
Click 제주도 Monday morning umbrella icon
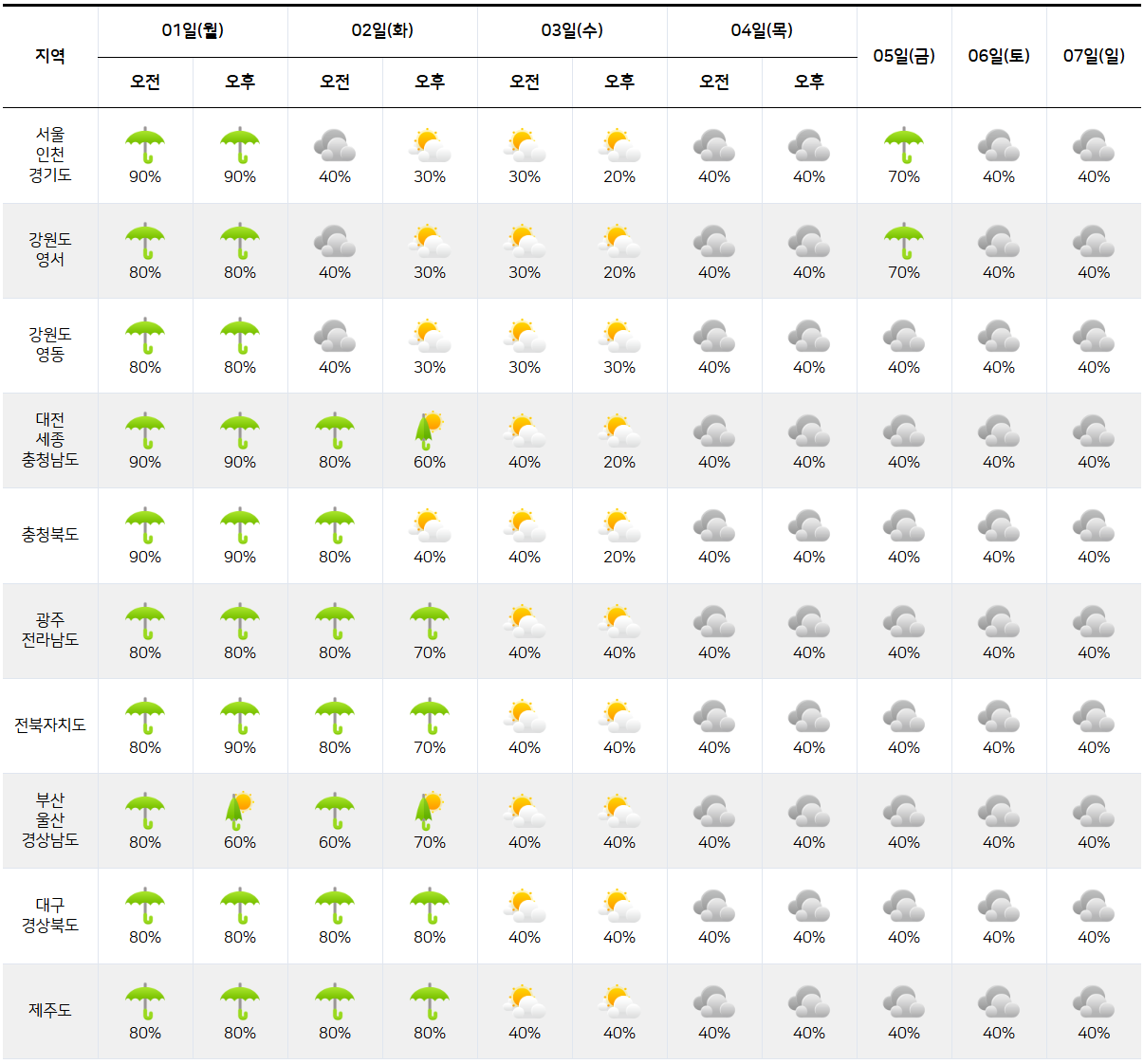(x=145, y=1002)
